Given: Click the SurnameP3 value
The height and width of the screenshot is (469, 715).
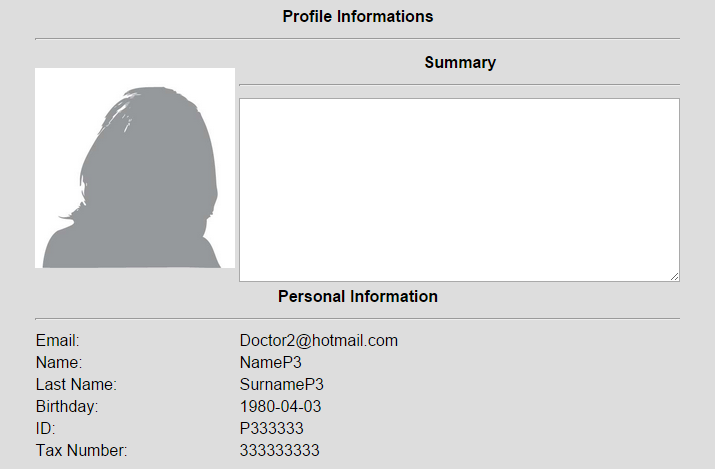Looking at the screenshot, I should point(281,384).
